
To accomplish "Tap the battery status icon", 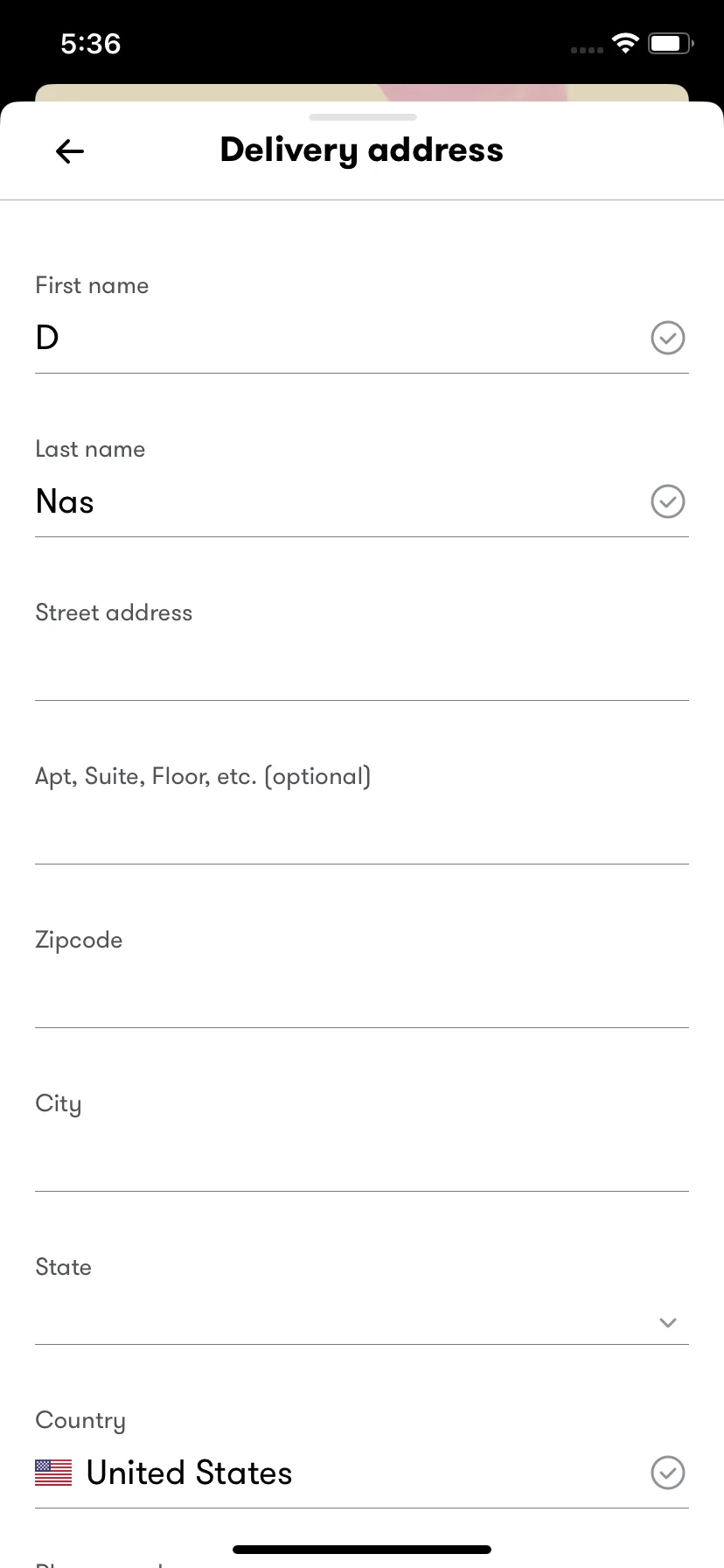I will coord(672,43).
